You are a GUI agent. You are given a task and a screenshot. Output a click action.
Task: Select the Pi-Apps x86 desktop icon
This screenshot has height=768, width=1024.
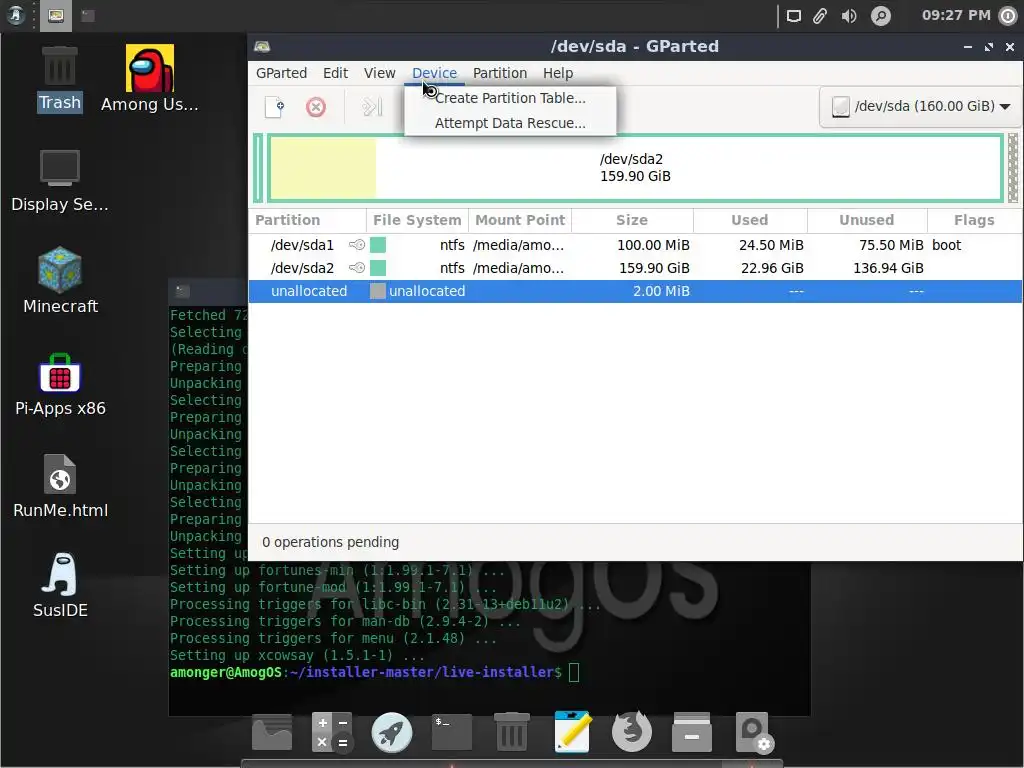pos(60,385)
